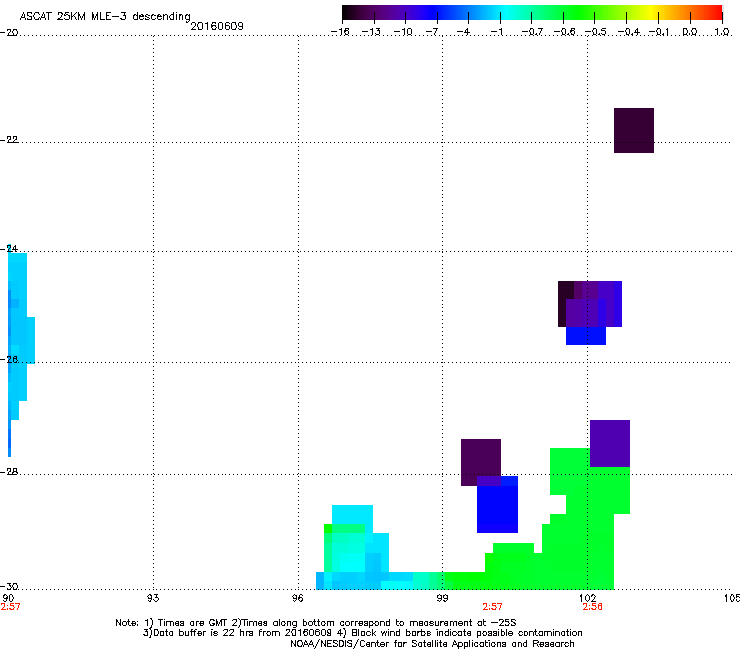Click the light blue strip along longitude 90
Viewport: 740px width, 650px height.
pos(17,349)
